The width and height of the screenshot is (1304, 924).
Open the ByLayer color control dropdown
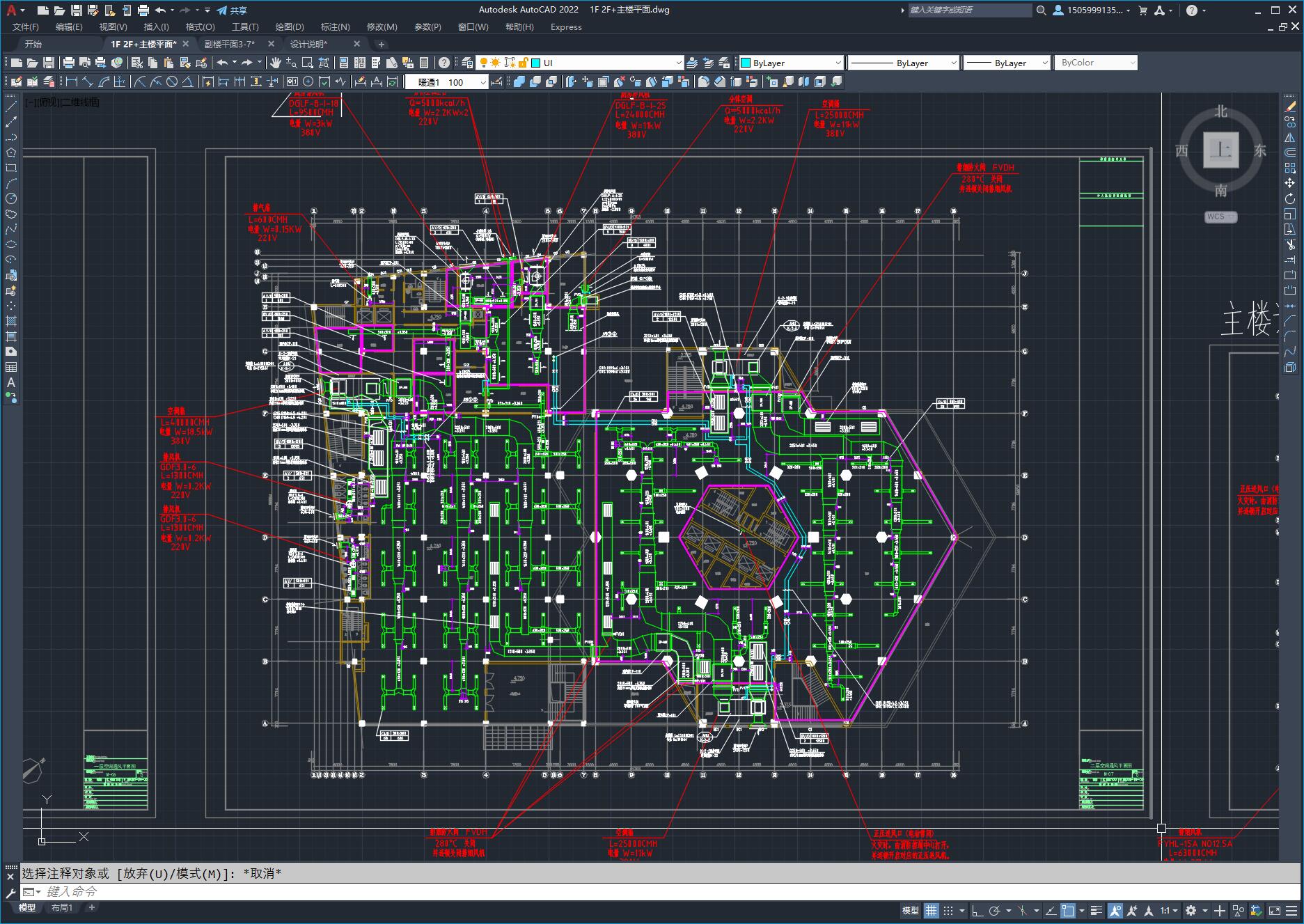[790, 63]
